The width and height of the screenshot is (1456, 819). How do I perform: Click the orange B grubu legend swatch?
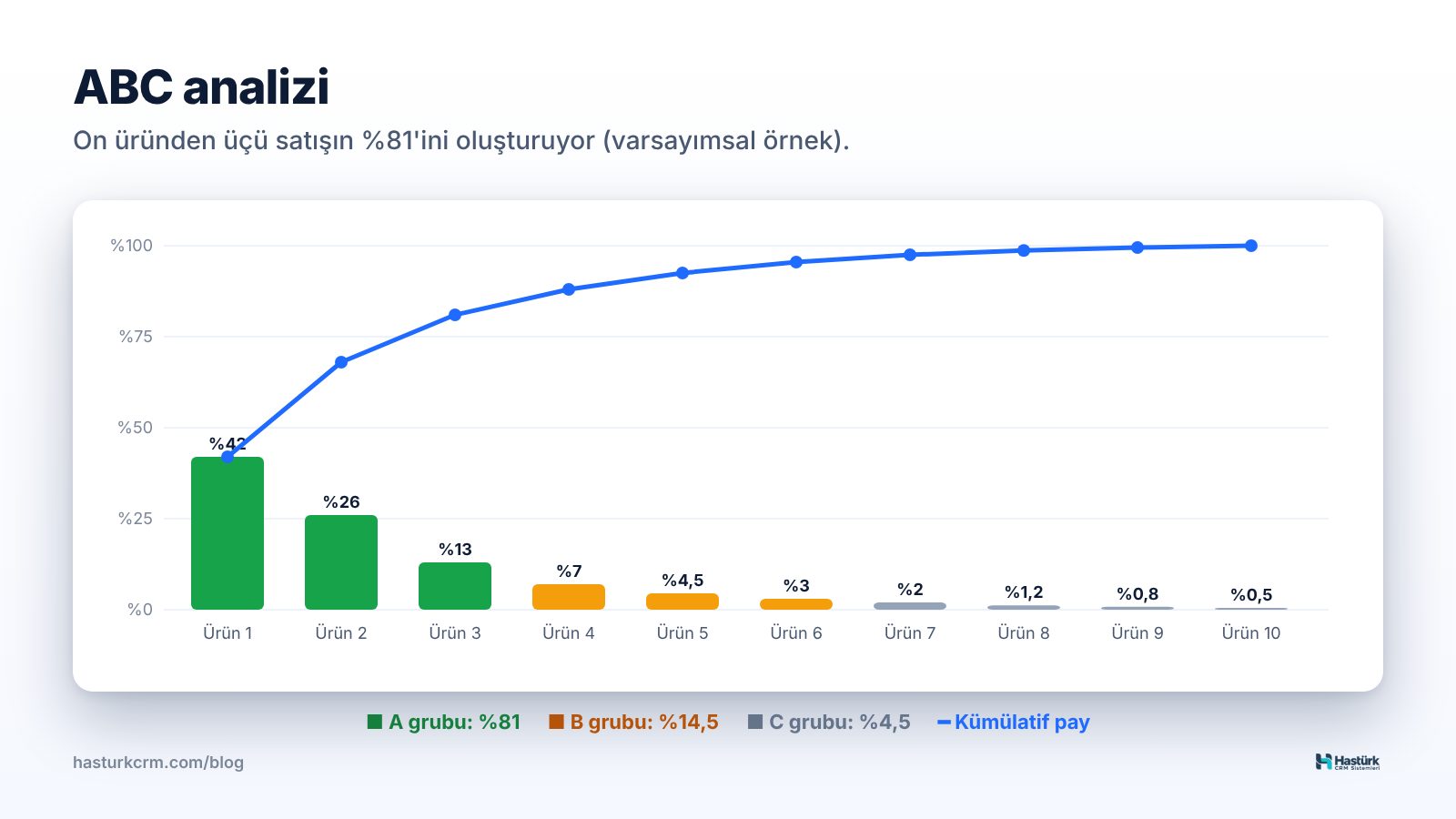(556, 722)
